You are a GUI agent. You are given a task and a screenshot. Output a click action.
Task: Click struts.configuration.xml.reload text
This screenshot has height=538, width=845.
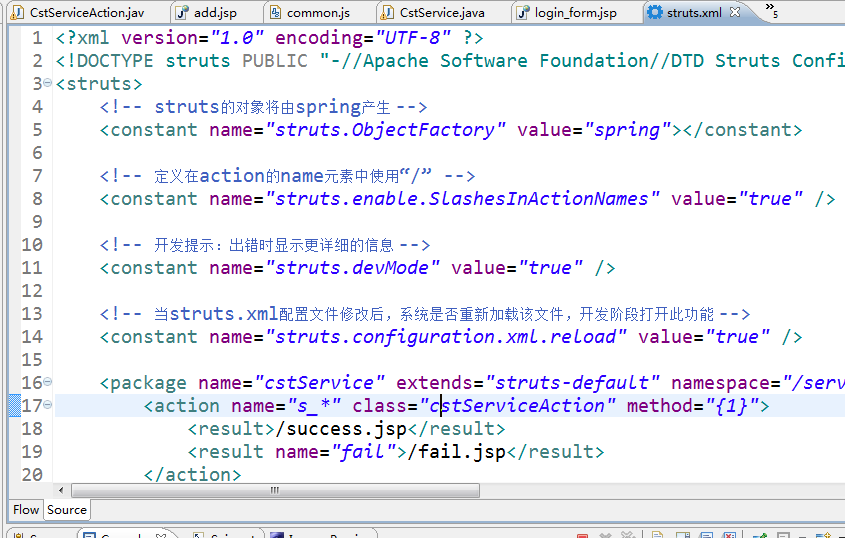coord(446,337)
